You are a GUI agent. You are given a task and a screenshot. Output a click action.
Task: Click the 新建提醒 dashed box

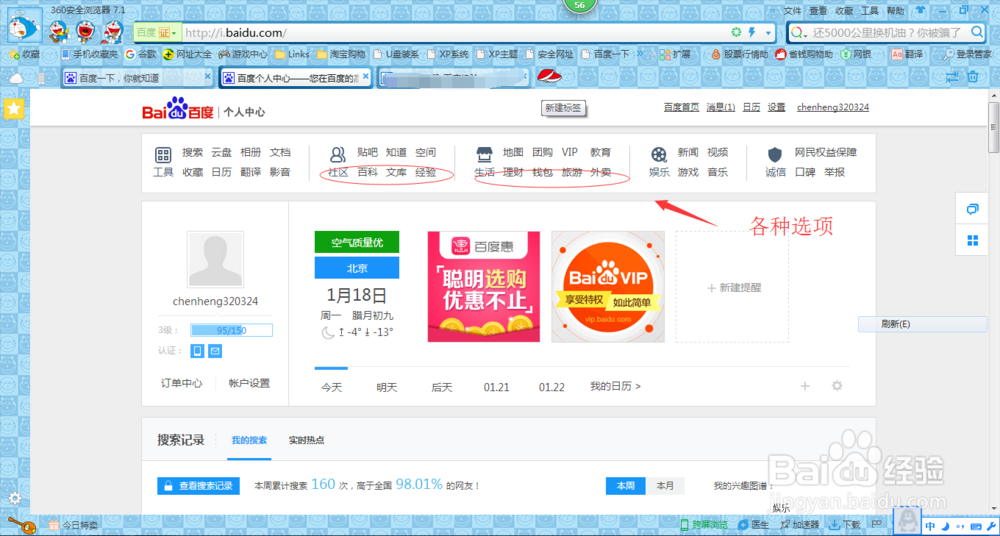coord(733,287)
